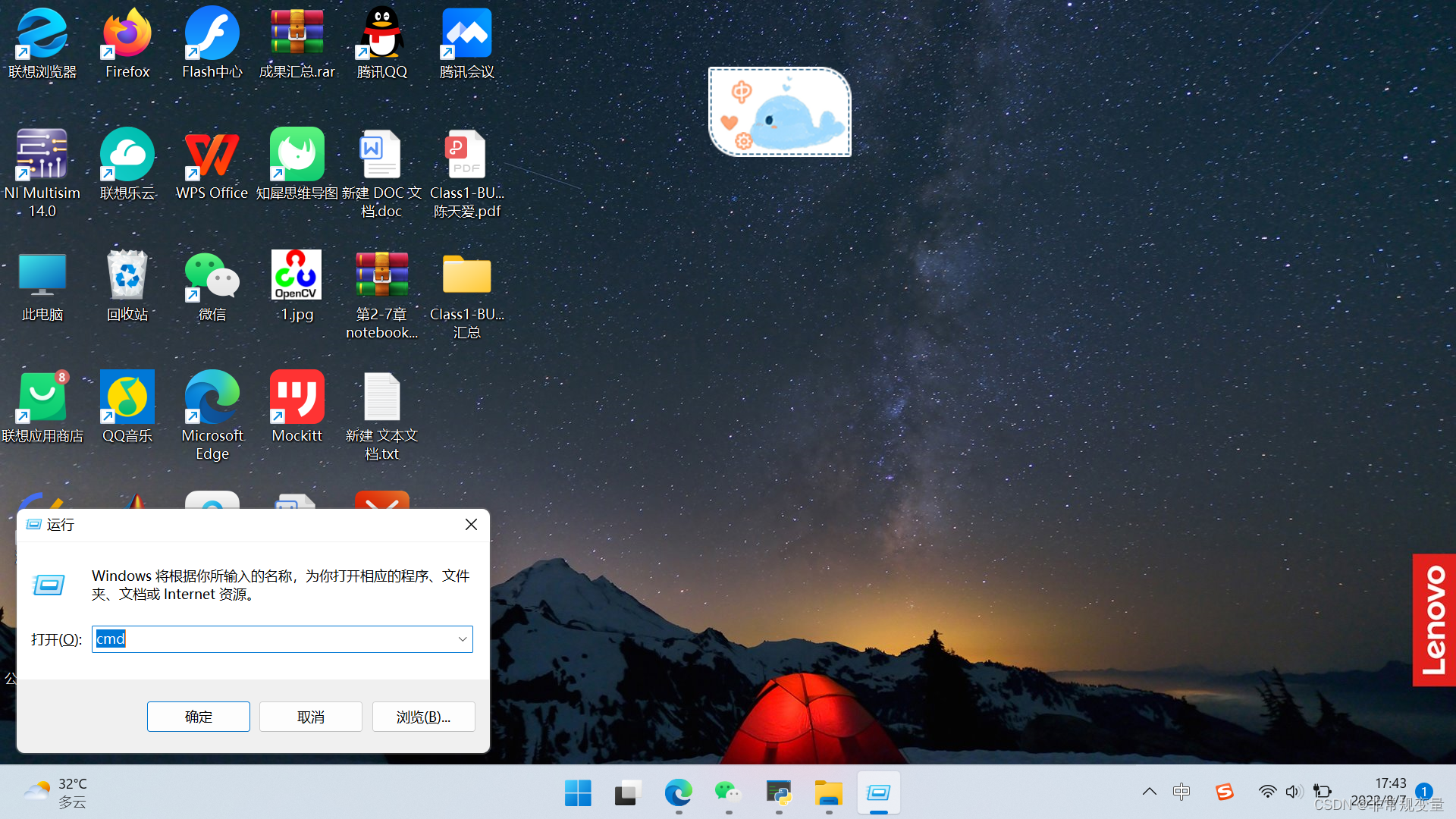Open WeChat from the taskbar
The width and height of the screenshot is (1456, 819).
tap(728, 792)
